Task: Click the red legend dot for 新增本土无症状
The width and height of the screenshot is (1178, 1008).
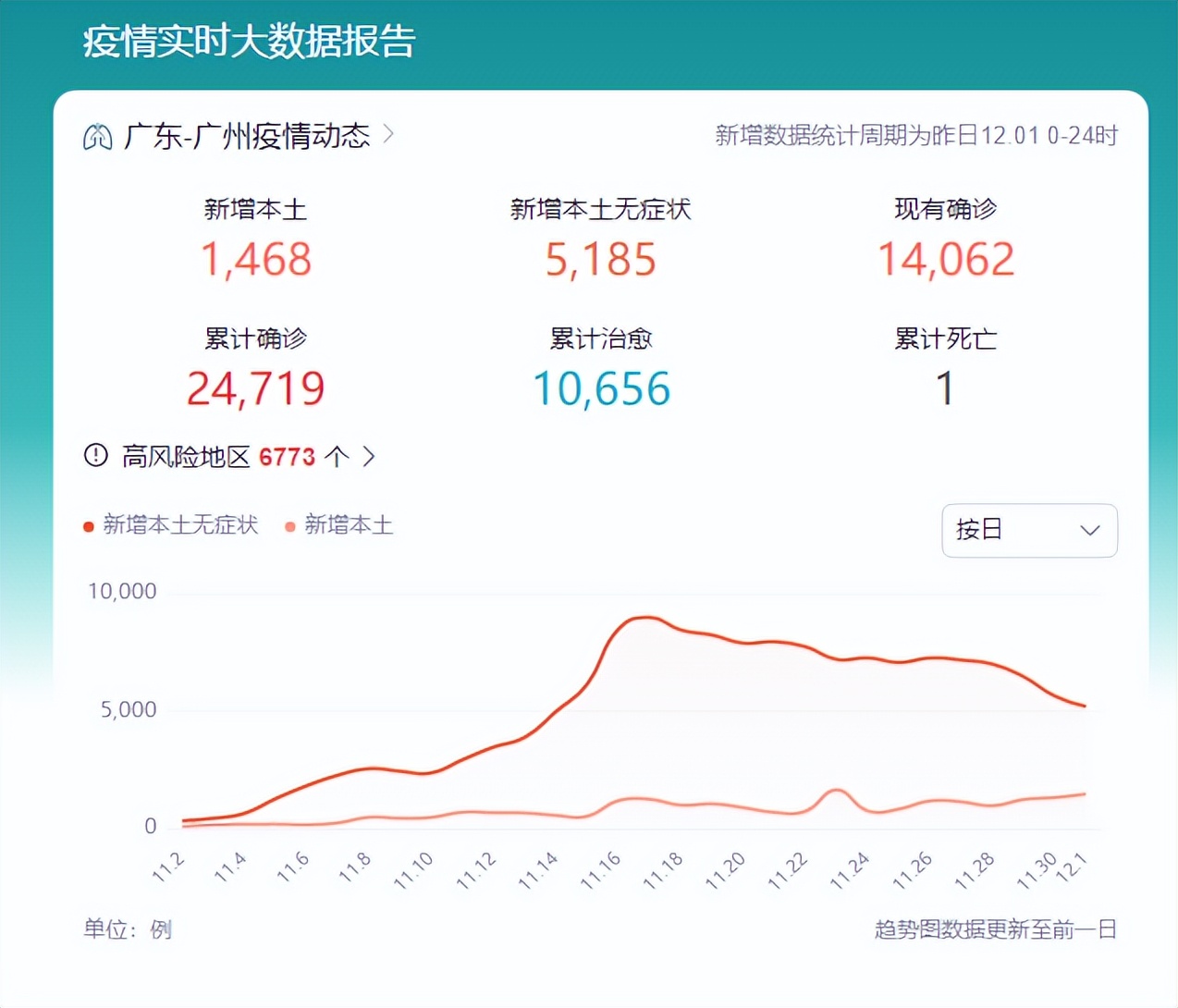Action: pos(87,525)
